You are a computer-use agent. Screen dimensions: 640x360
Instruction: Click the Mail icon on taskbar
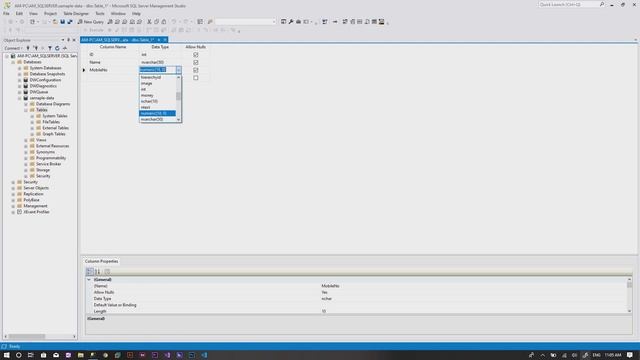click(x=56, y=355)
